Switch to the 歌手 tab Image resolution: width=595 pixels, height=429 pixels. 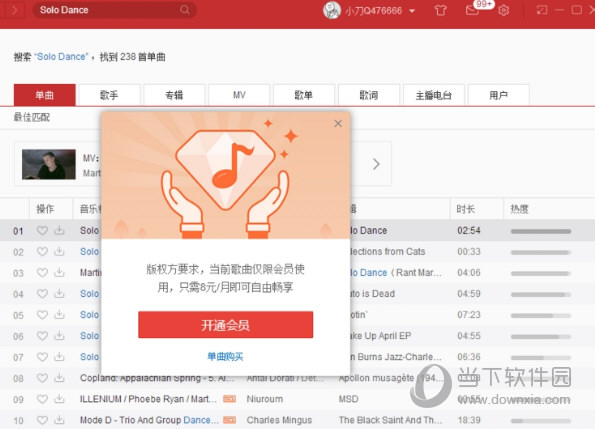coord(109,95)
